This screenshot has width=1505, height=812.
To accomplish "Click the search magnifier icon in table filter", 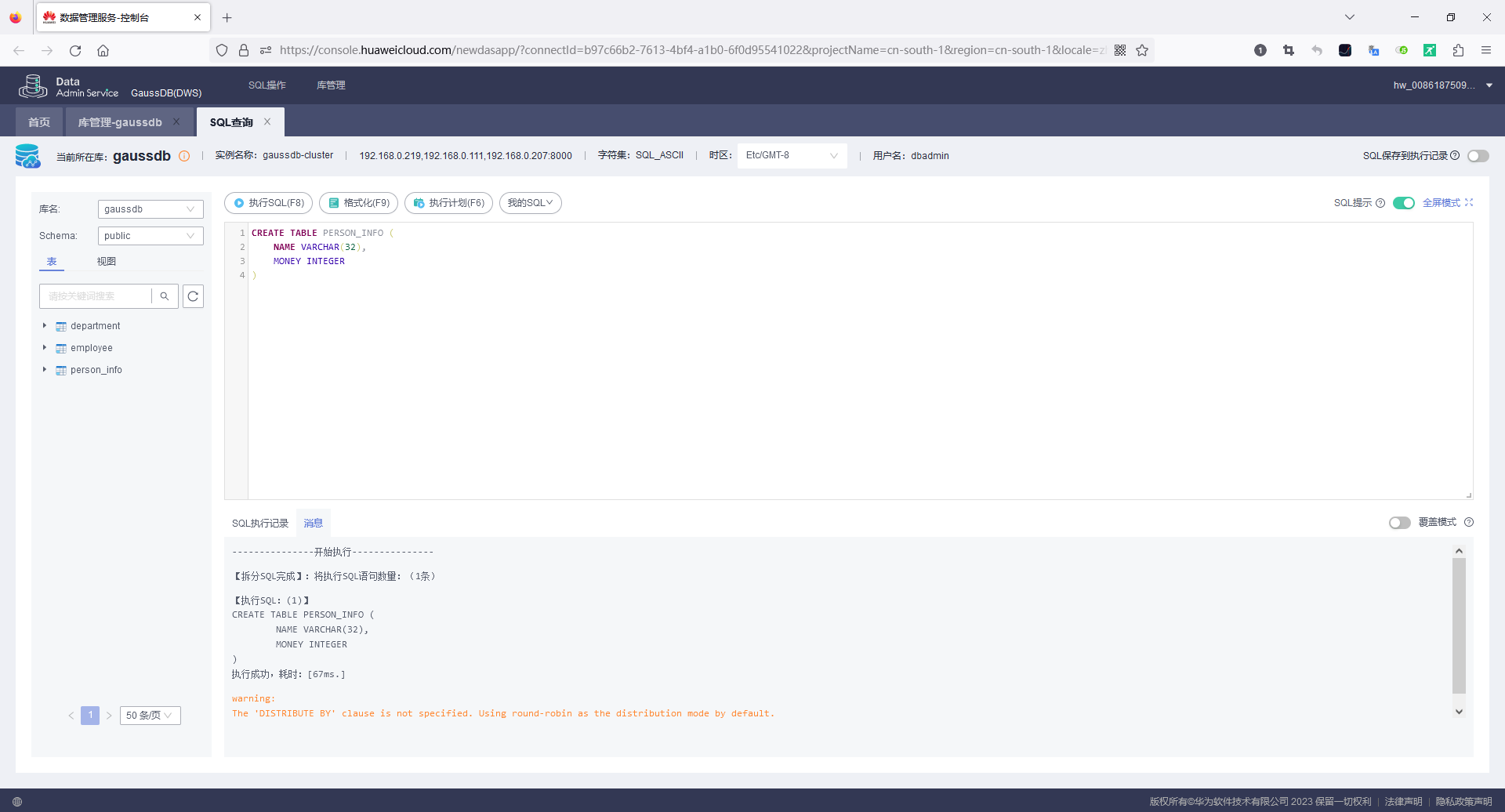I will (165, 296).
